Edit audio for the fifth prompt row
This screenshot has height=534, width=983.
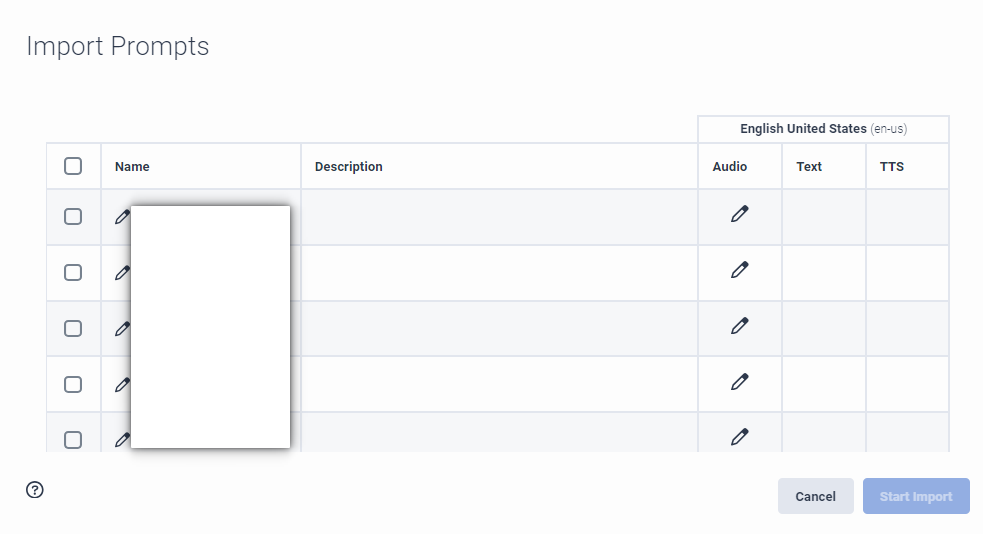(x=740, y=436)
